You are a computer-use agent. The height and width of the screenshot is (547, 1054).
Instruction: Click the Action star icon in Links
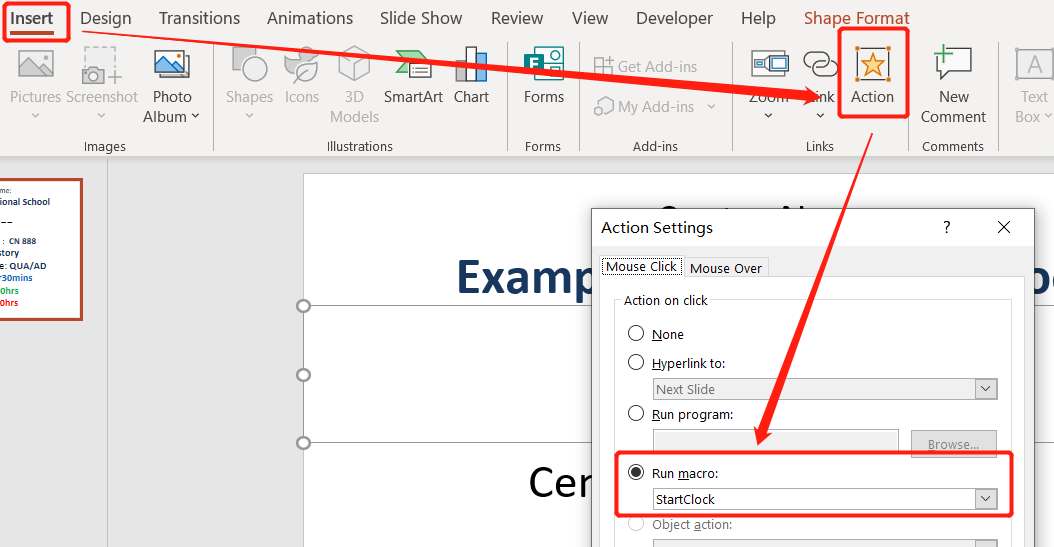coord(872,65)
